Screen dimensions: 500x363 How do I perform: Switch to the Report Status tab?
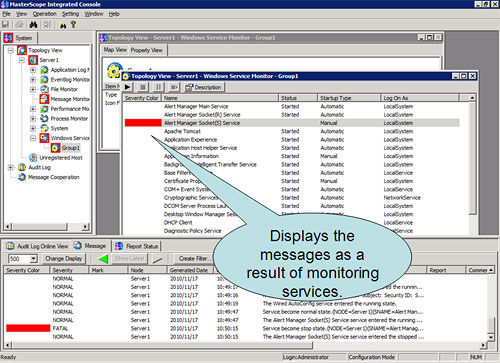click(x=136, y=246)
